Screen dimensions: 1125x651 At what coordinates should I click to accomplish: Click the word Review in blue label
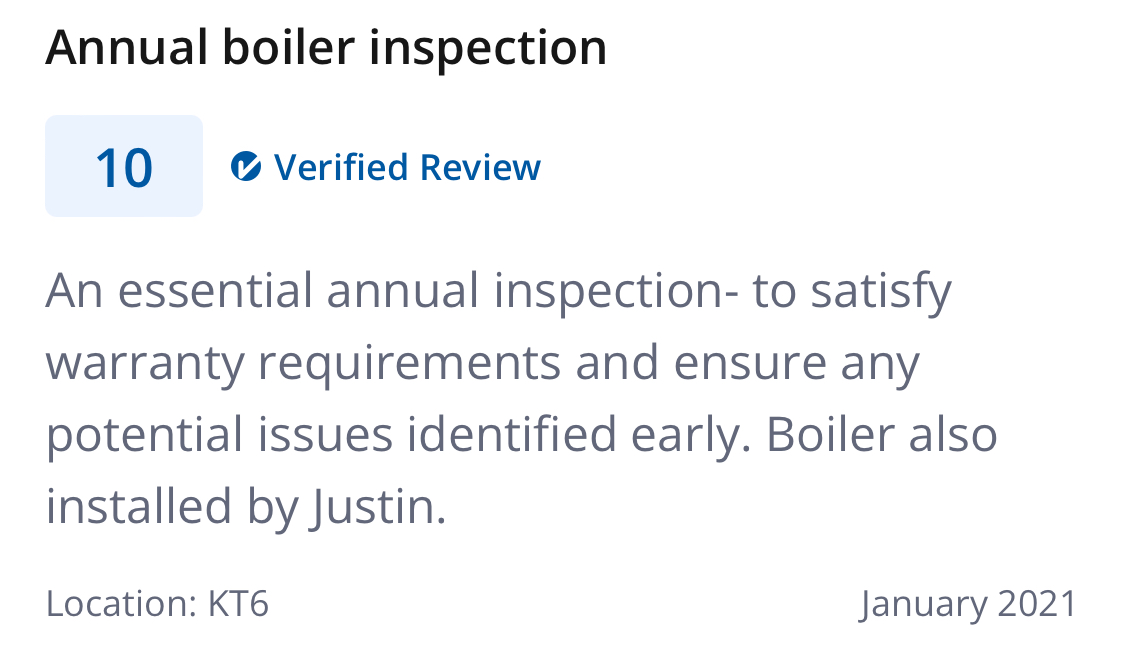(480, 167)
